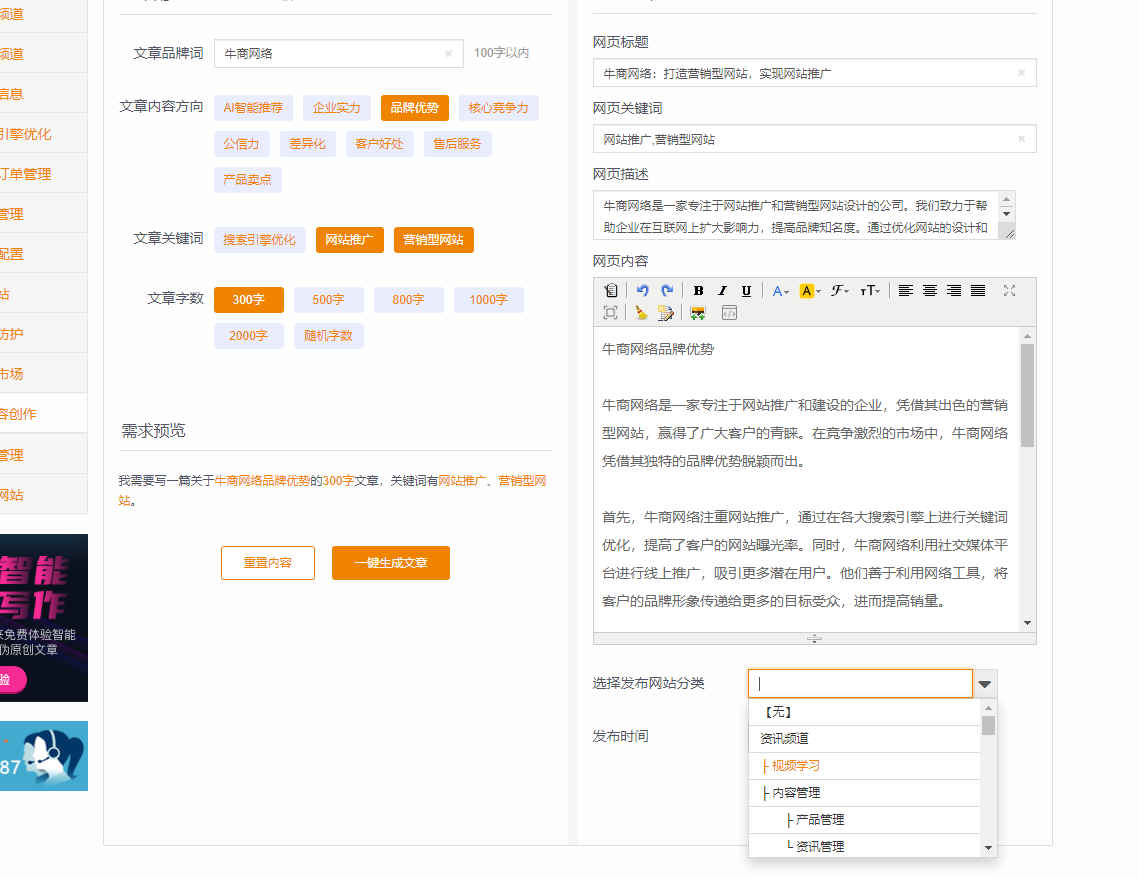The image size is (1139, 879).
Task: Switch to HTML source code view
Action: 729,313
